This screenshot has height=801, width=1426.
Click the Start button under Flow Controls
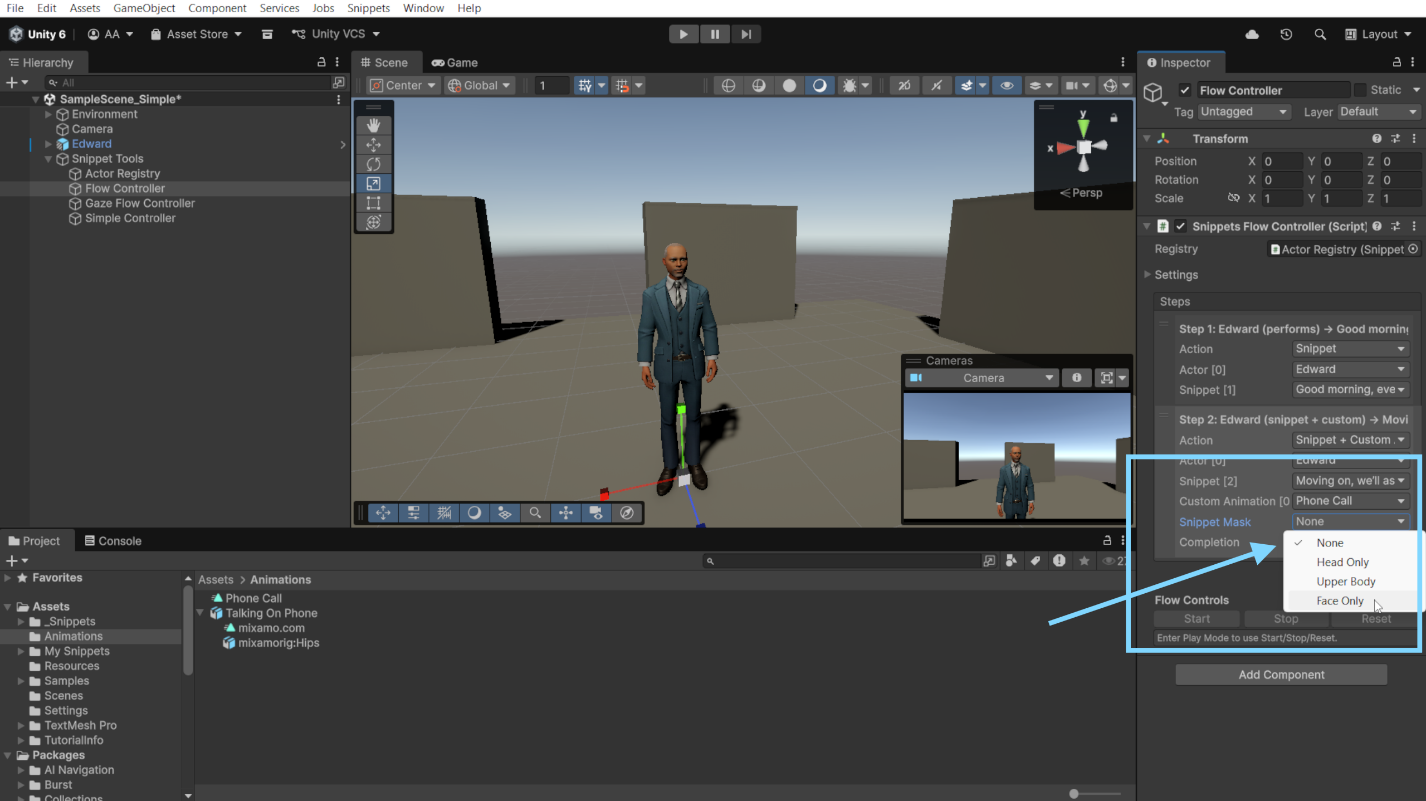[x=1197, y=619]
